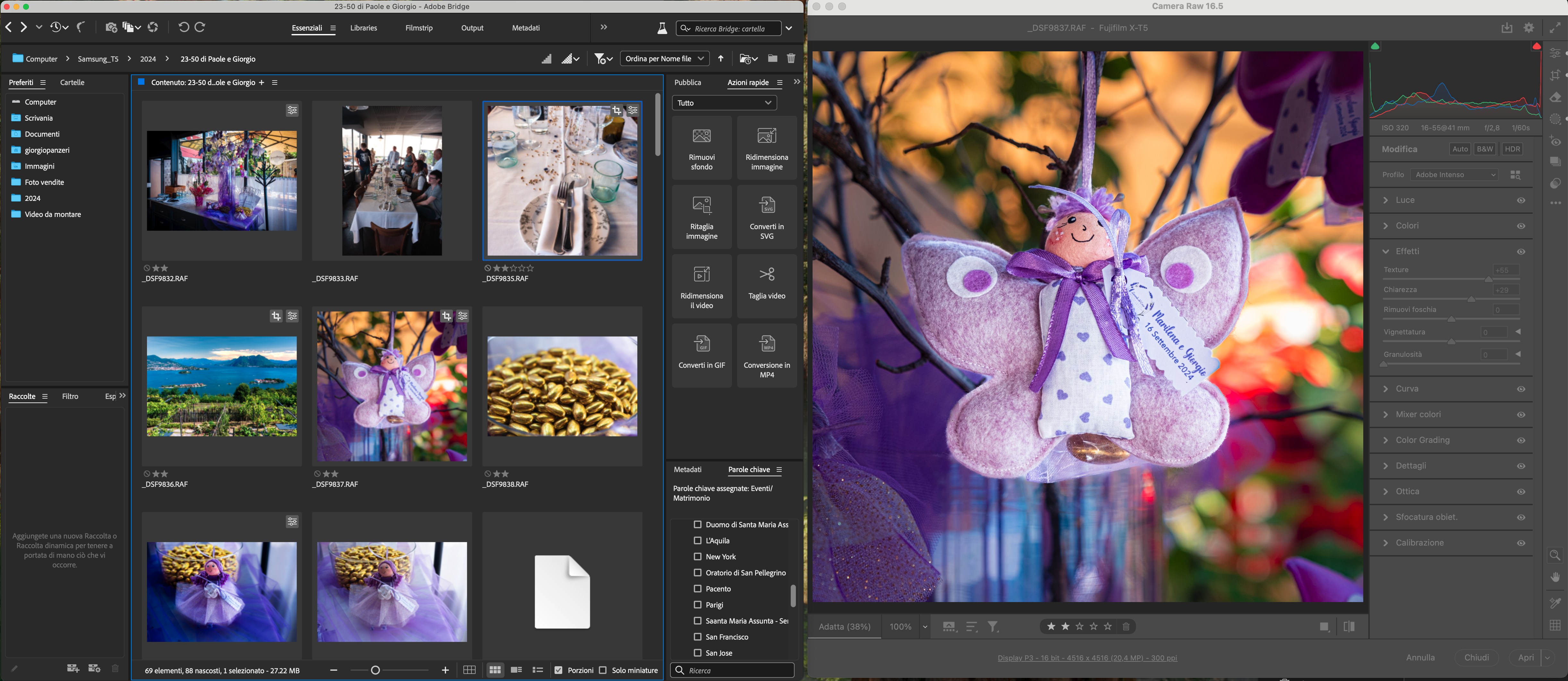Rotate image counterclockwise in Bridge toolbar

tap(183, 27)
